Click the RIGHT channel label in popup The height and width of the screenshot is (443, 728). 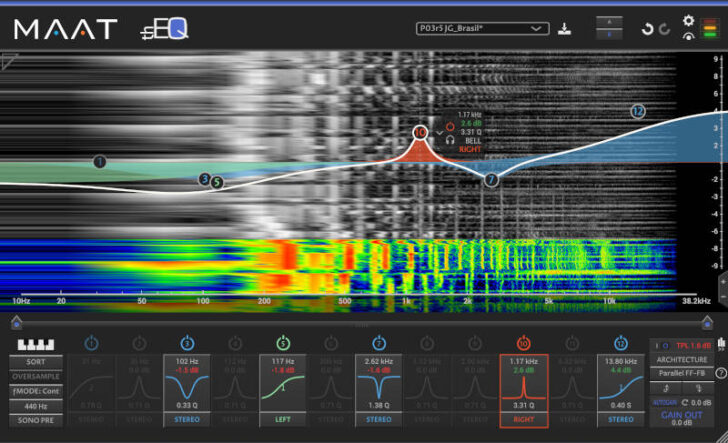coord(470,149)
